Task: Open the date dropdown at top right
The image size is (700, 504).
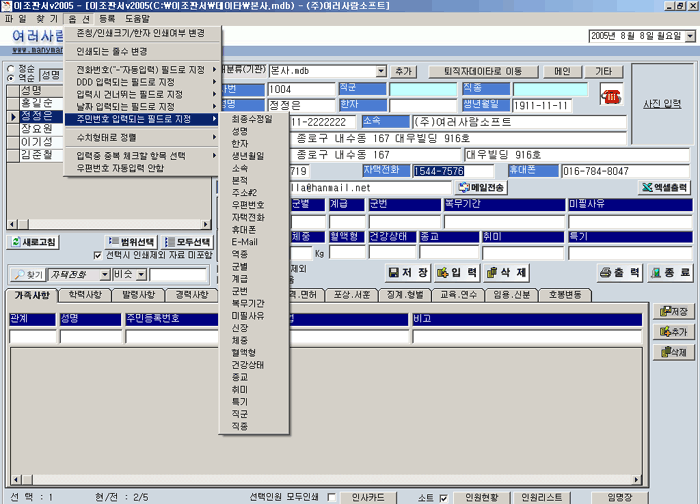Action: (x=689, y=35)
